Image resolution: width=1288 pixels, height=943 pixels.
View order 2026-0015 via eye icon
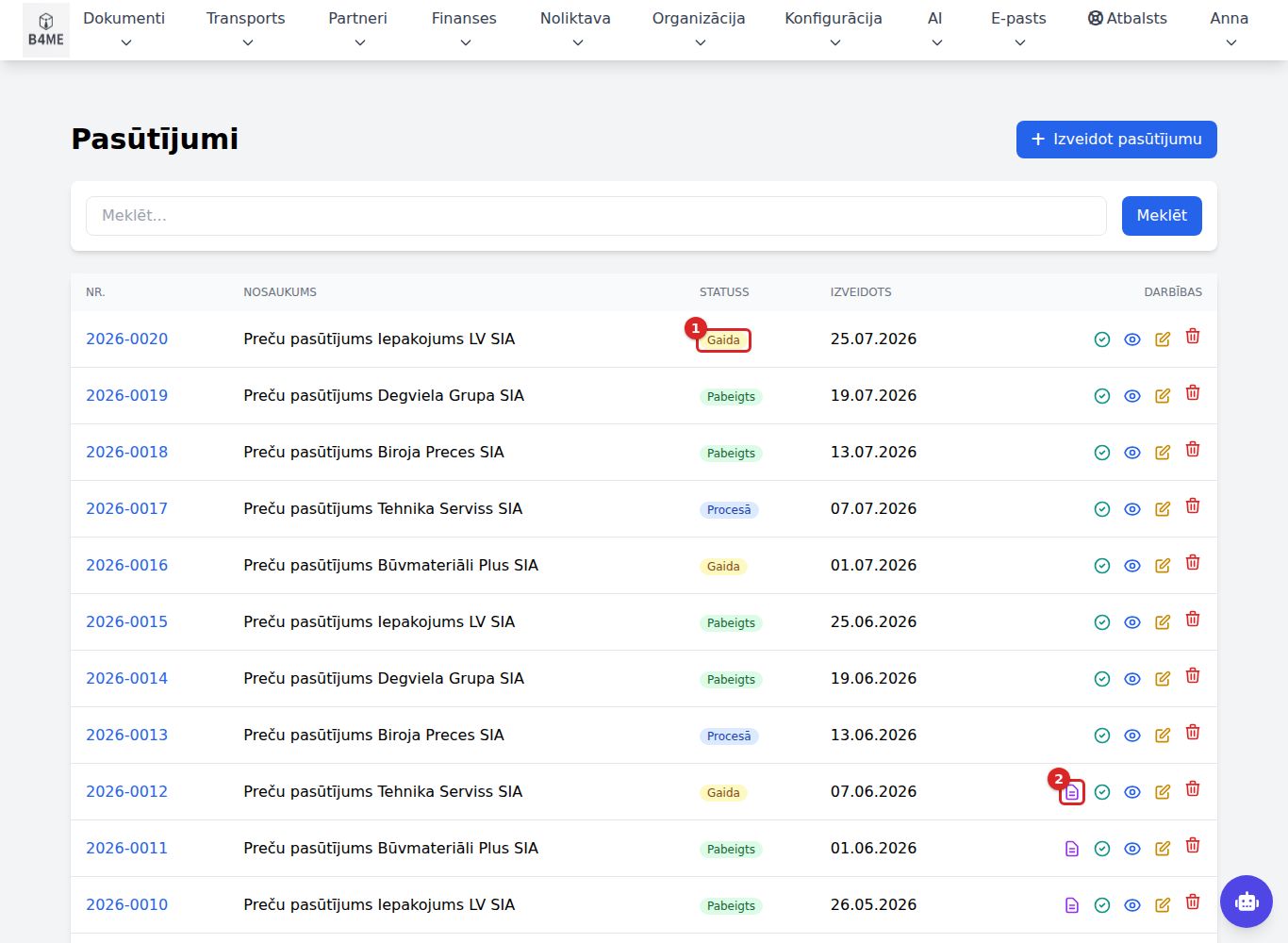coord(1132,622)
